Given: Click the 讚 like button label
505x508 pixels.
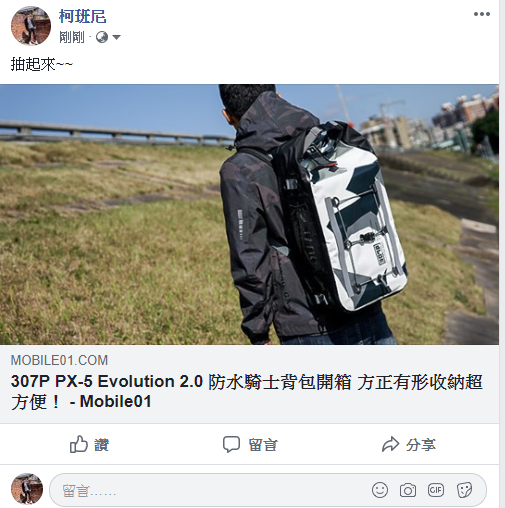Looking at the screenshot, I should coord(102,445).
